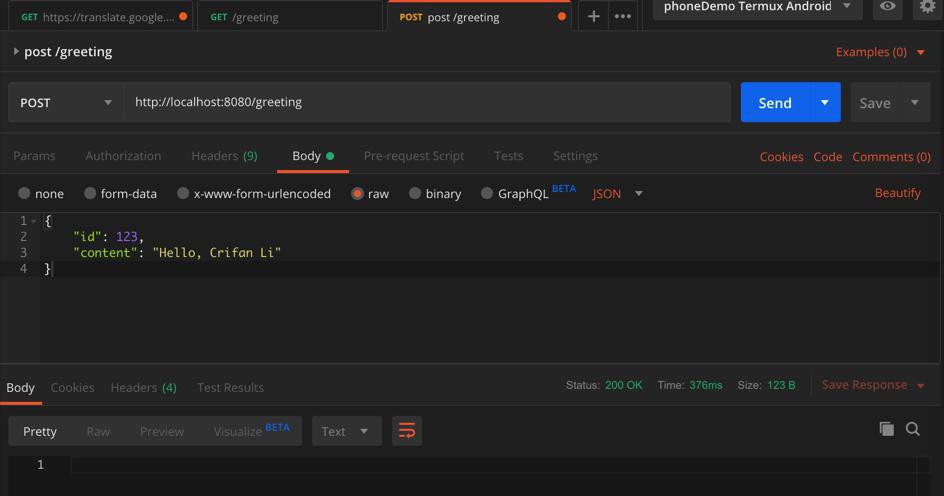Open the Examples (0) dropdown

tap(880, 52)
